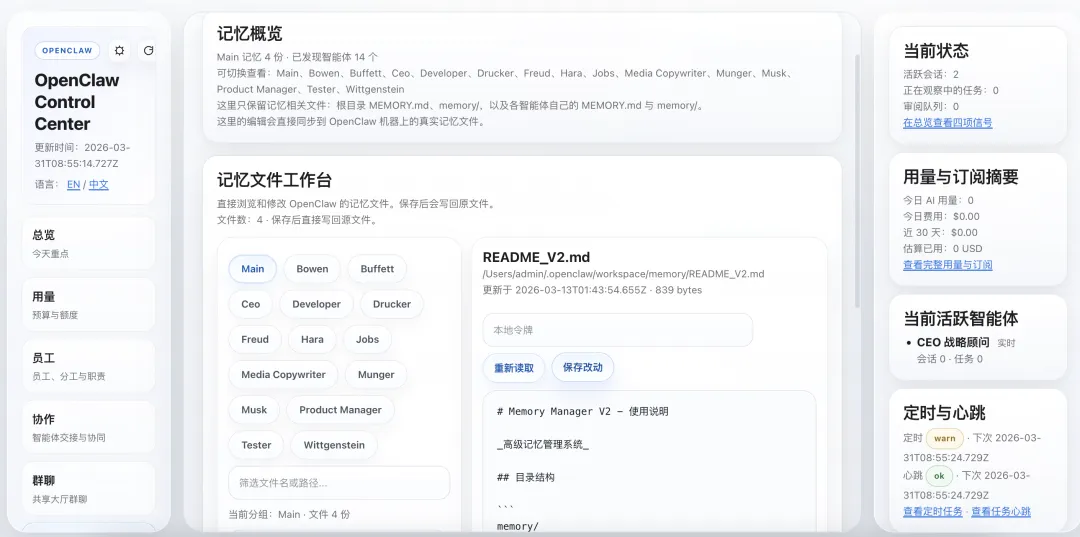1080x537 pixels.
Task: Select the Drucker agent chip
Action: (x=392, y=304)
